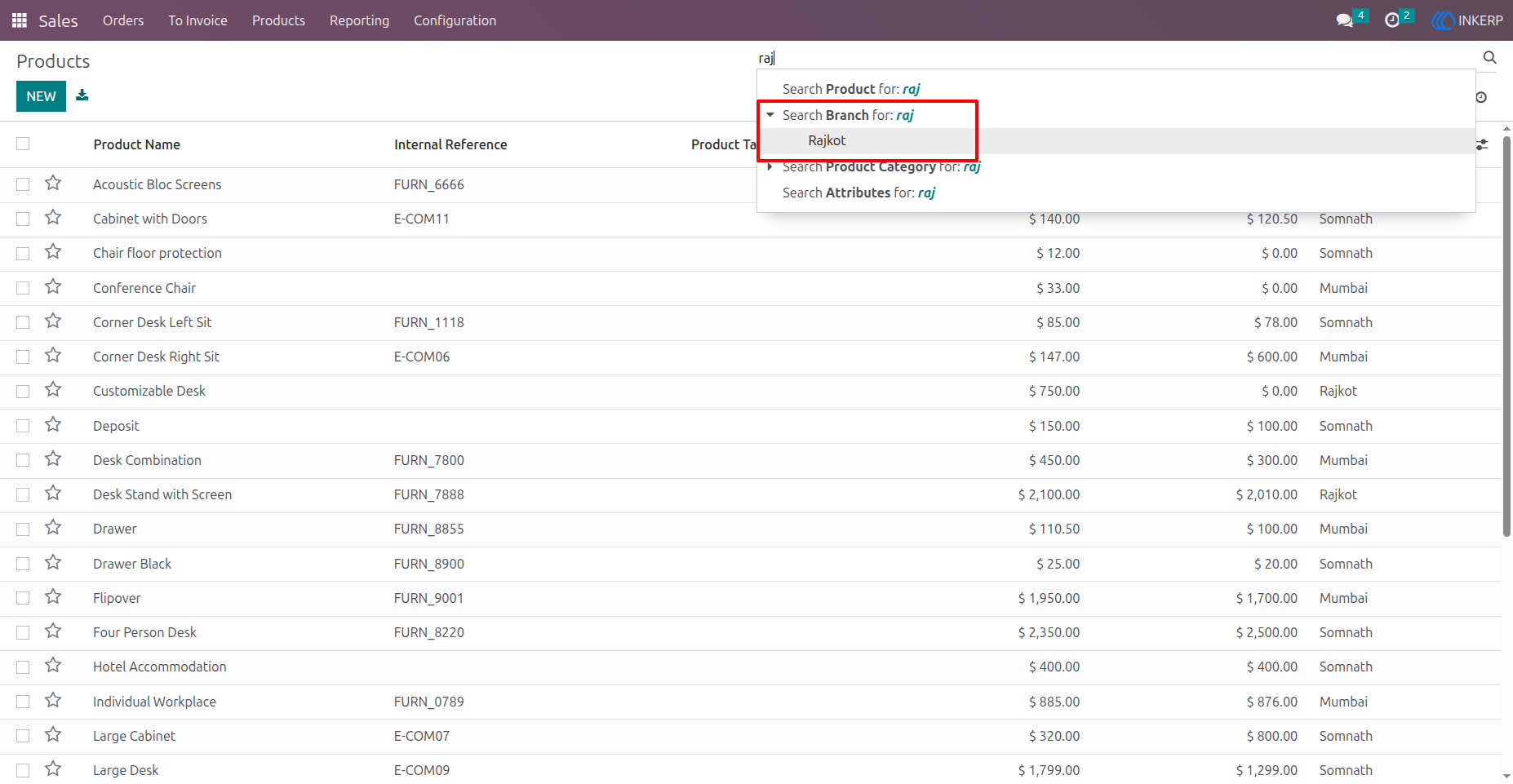The image size is (1513, 784).
Task: Open the Reporting menu
Action: coord(359,20)
